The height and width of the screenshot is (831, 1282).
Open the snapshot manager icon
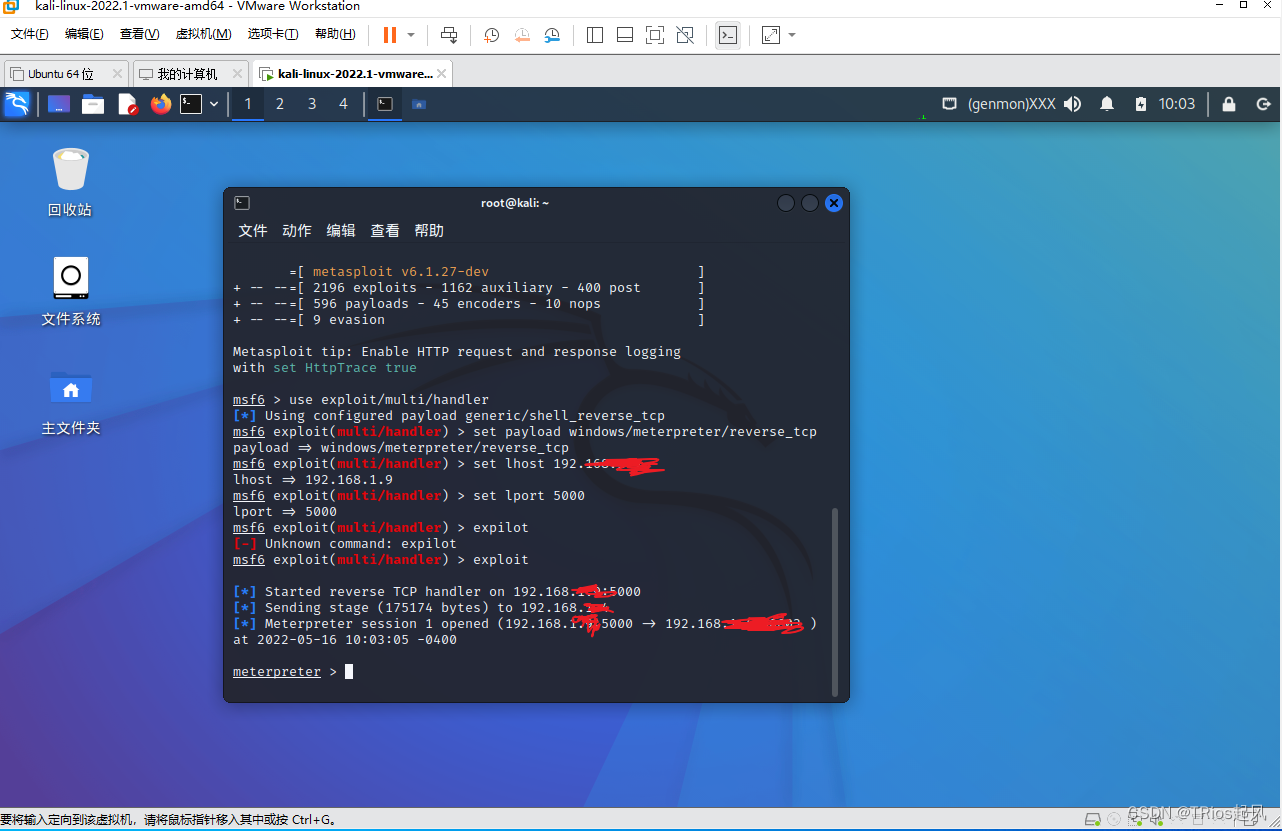pyautogui.click(x=552, y=35)
